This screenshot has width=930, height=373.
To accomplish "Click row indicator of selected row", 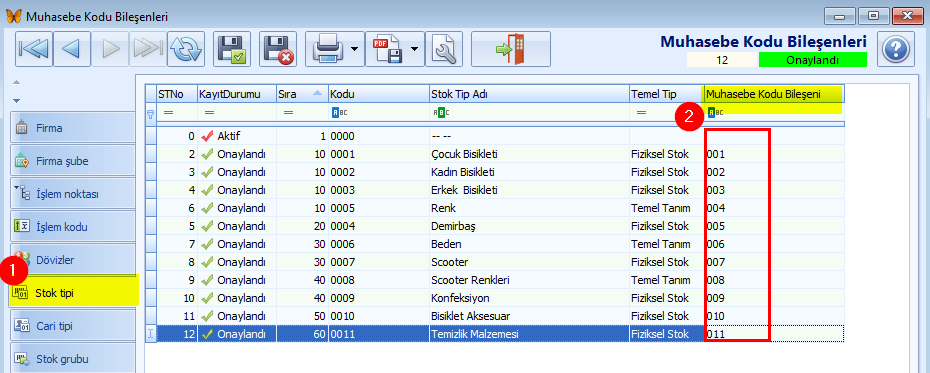I will [151, 334].
